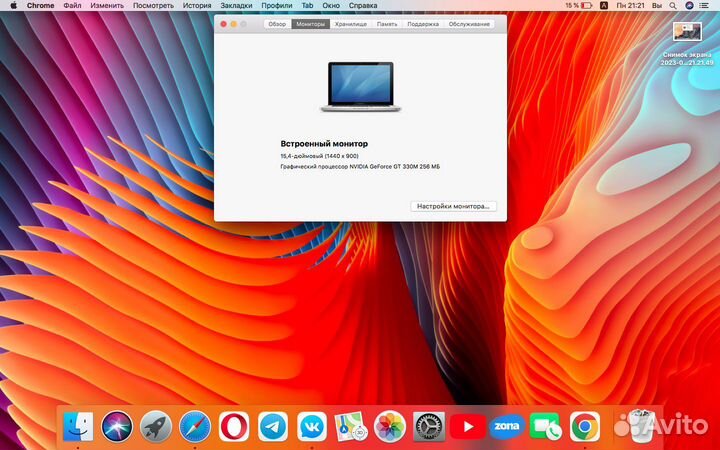The width and height of the screenshot is (720, 450).
Task: Open Finder from the Dock
Action: tap(78, 426)
